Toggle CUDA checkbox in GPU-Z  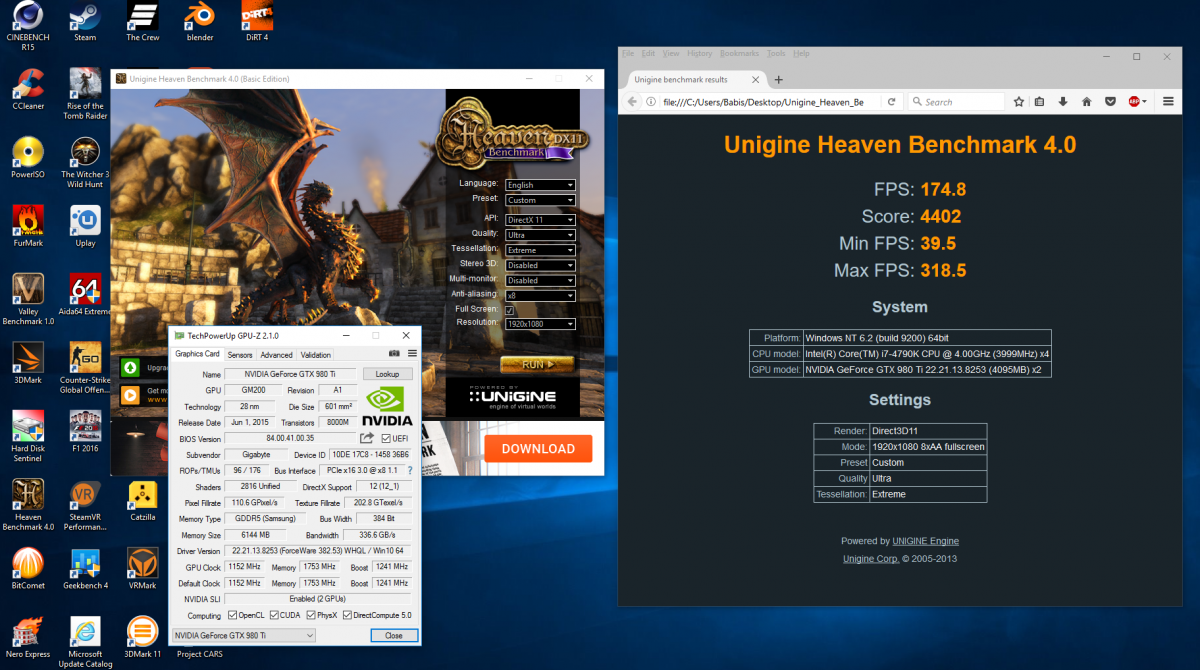[274, 616]
